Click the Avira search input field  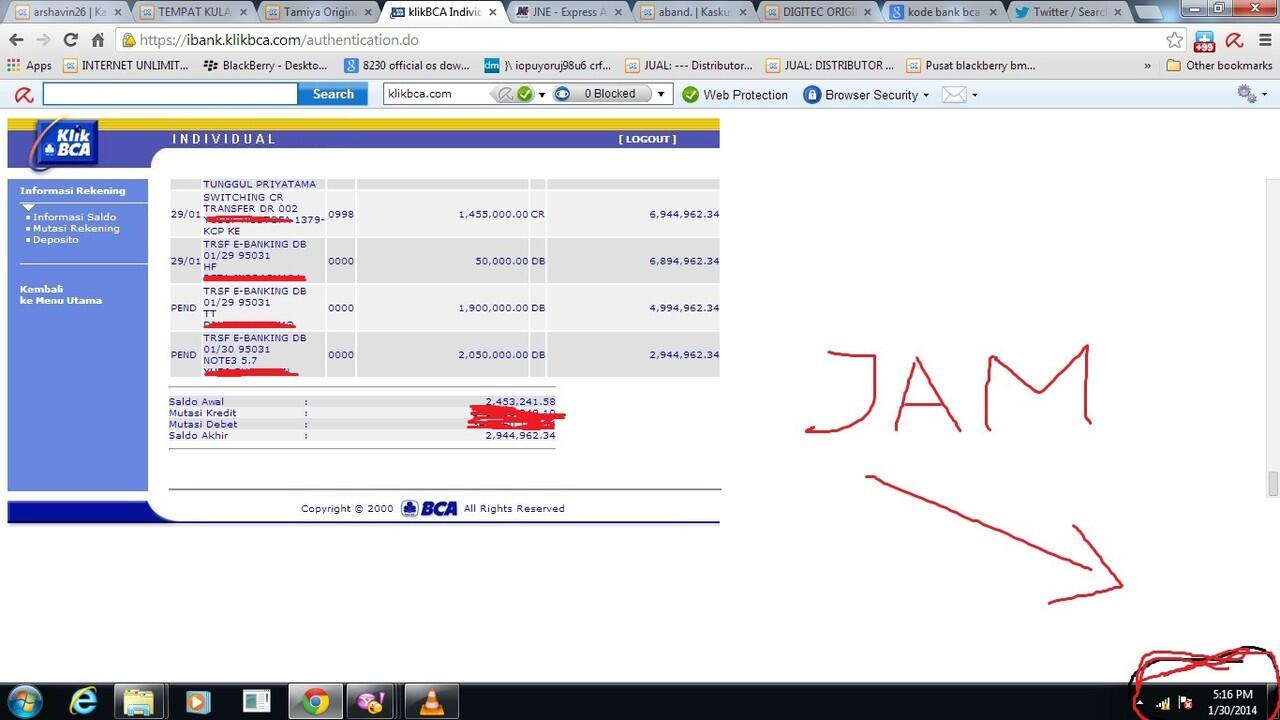[x=170, y=94]
